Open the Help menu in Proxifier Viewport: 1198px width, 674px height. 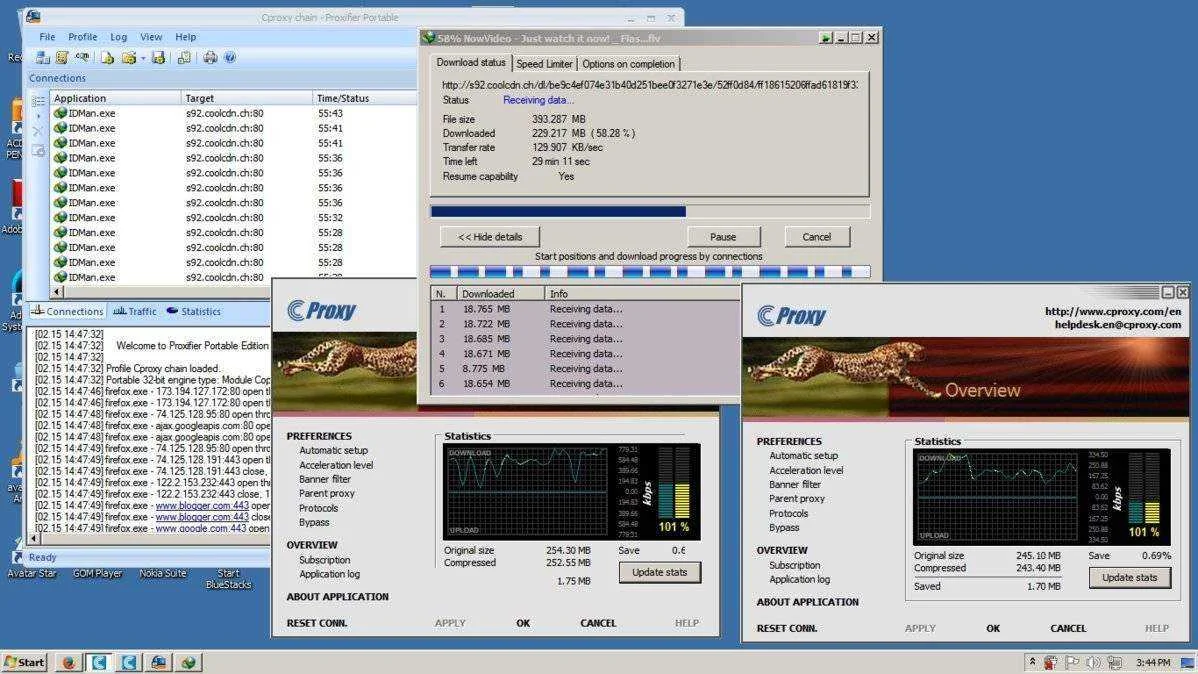pyautogui.click(x=186, y=37)
